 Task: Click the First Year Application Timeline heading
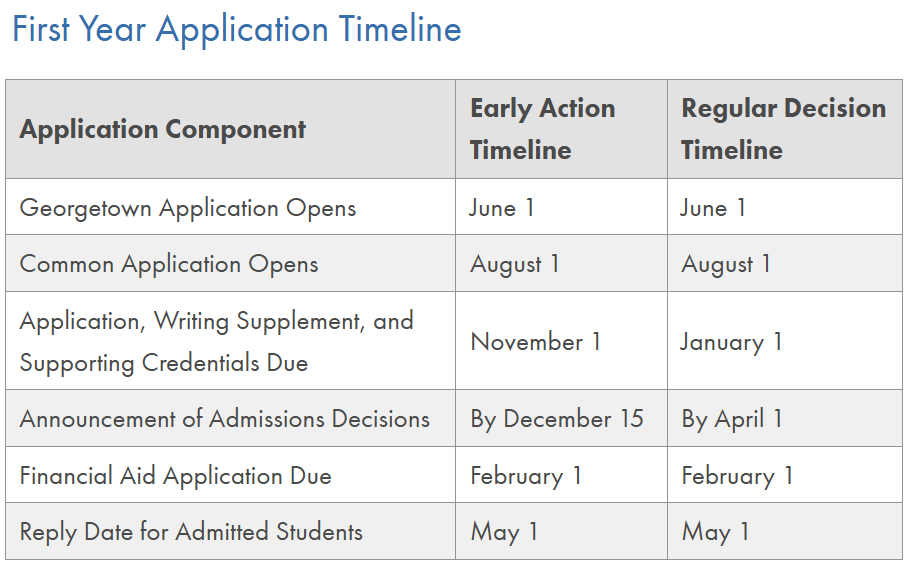click(236, 30)
